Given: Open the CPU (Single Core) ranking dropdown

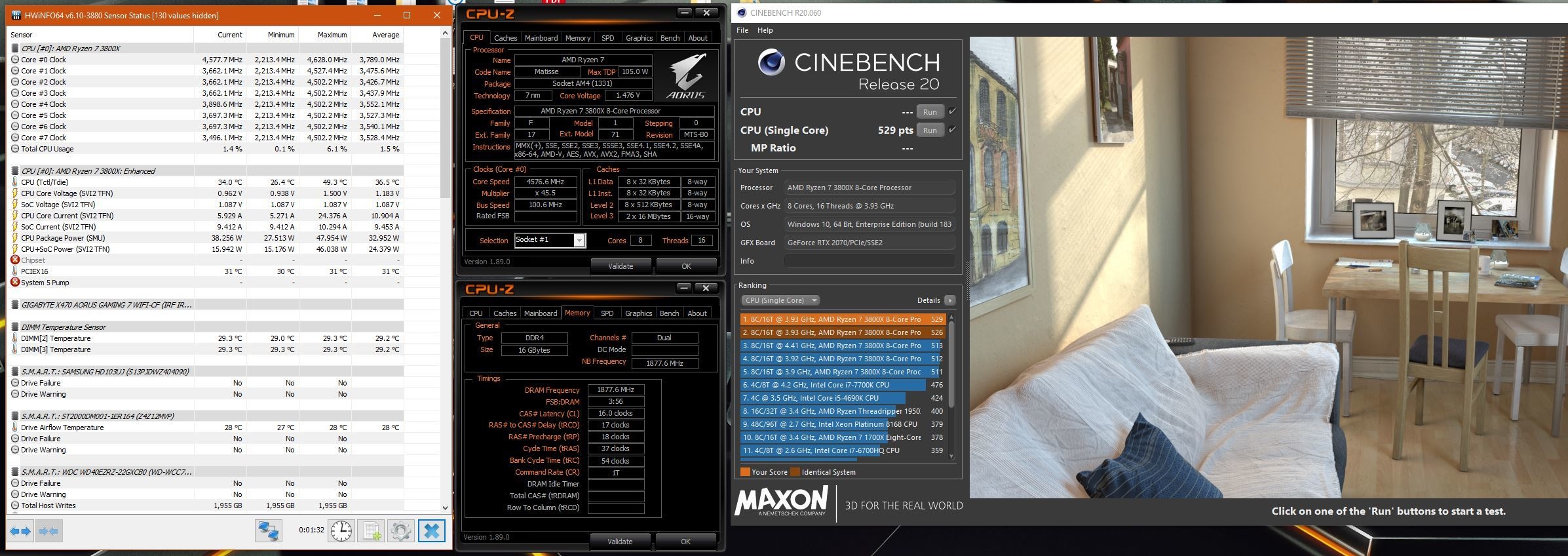Looking at the screenshot, I should coord(780,300).
